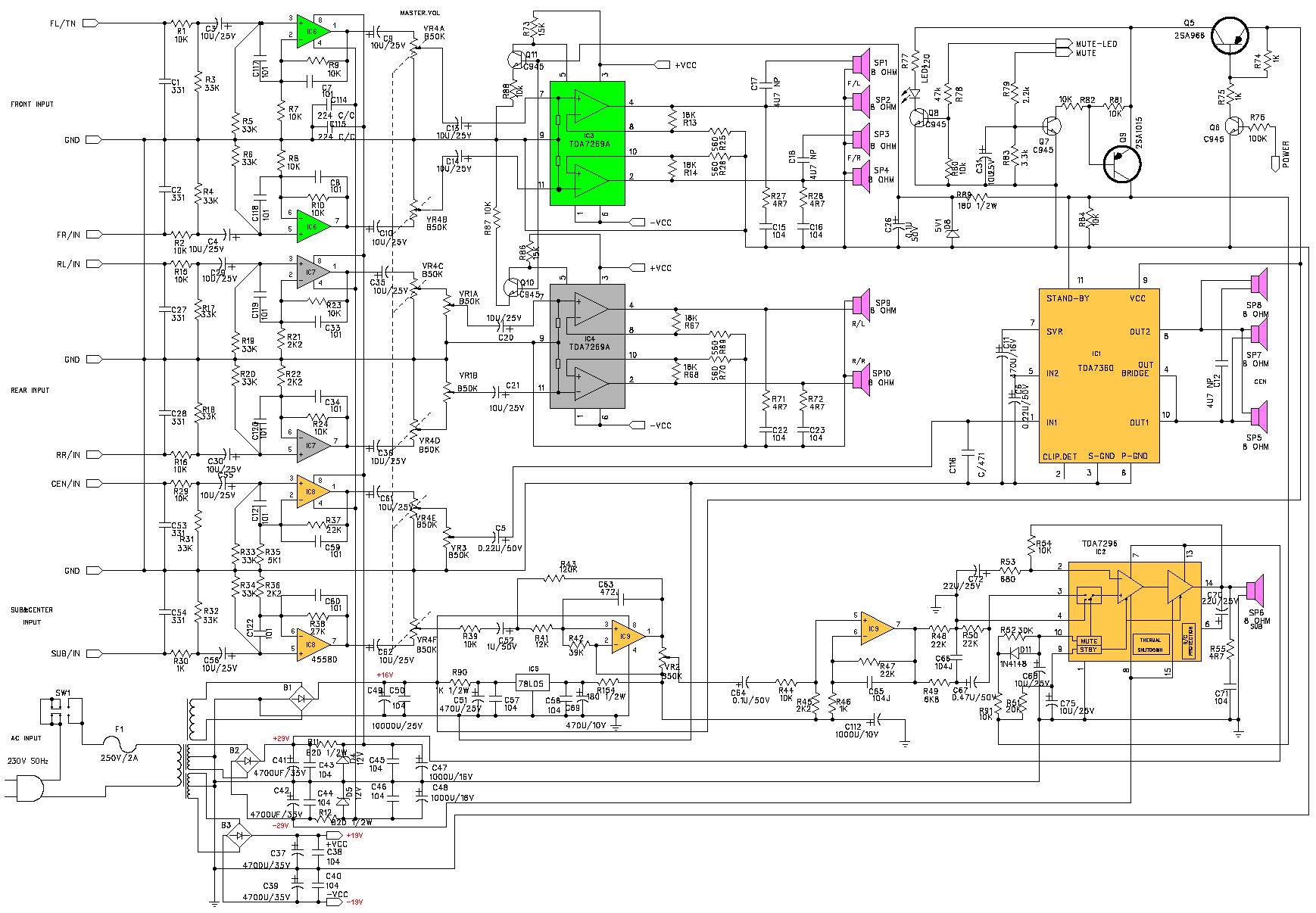
Task: Click the POWER connector terminal
Action: click(x=1275, y=162)
